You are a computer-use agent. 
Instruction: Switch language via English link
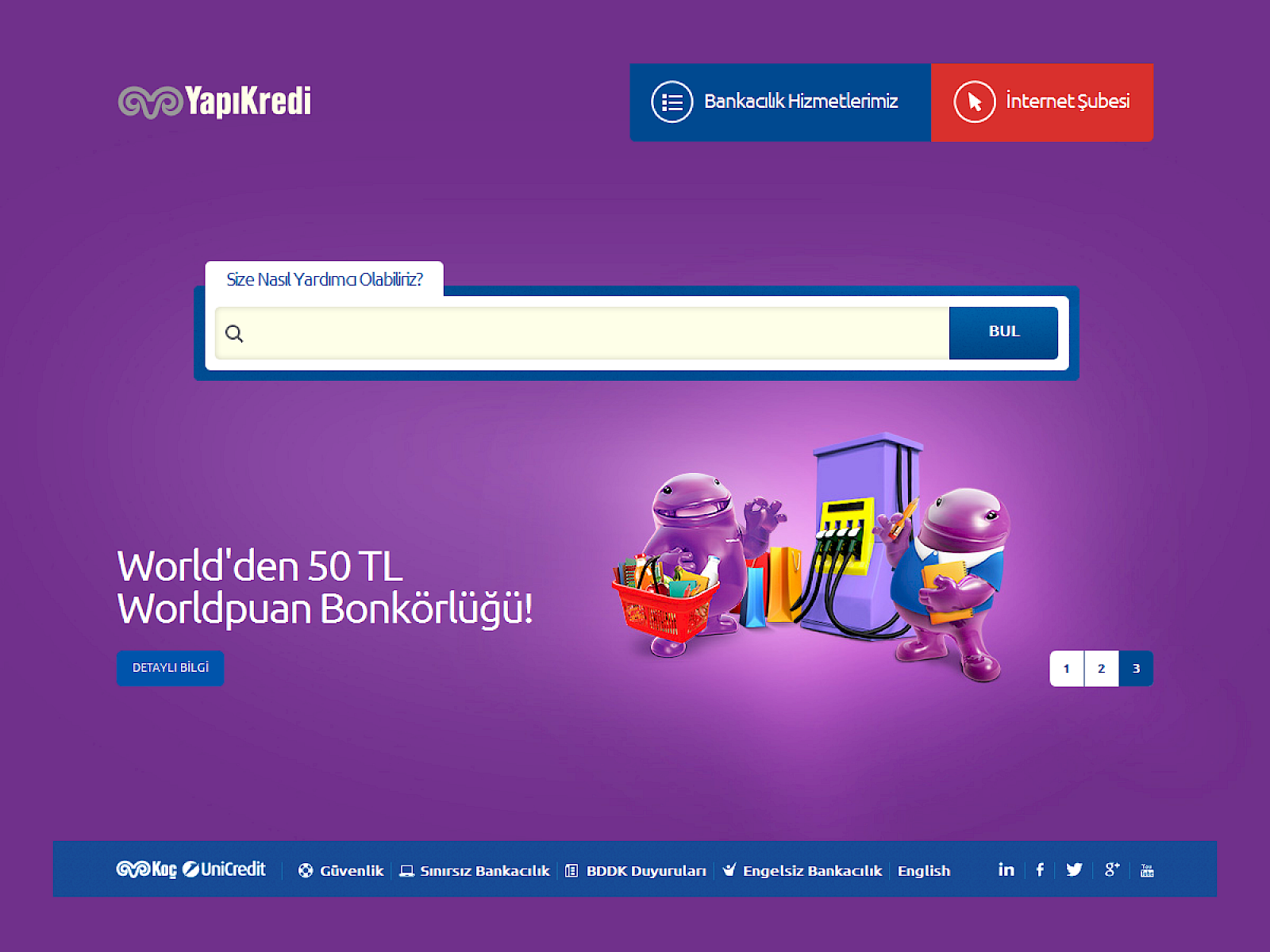point(924,870)
